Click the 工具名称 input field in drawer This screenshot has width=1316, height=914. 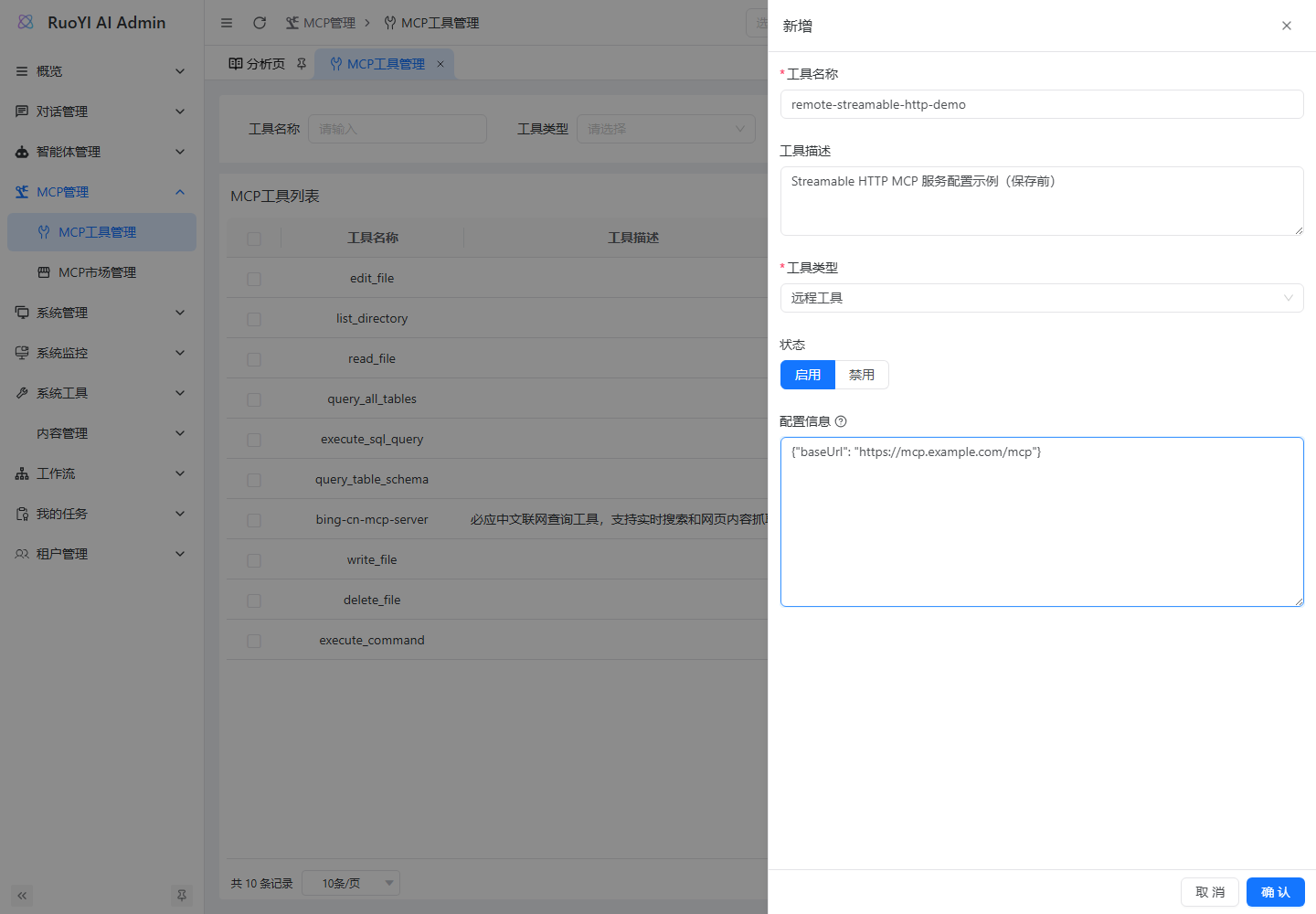(x=1042, y=104)
